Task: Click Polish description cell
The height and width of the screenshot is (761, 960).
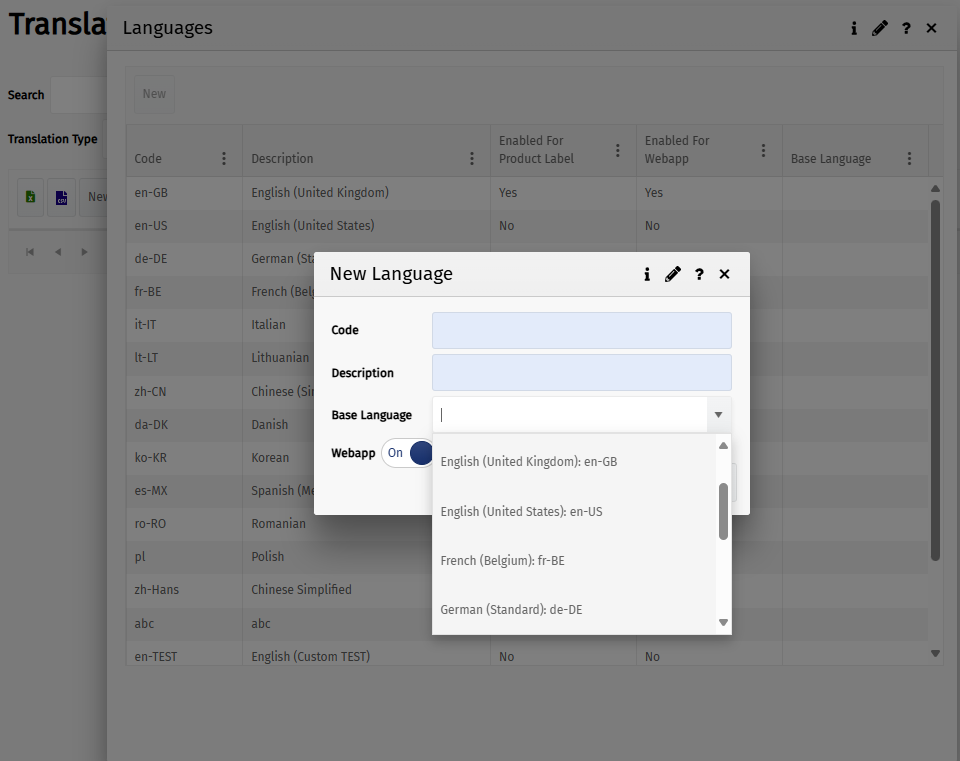Action: point(366,557)
